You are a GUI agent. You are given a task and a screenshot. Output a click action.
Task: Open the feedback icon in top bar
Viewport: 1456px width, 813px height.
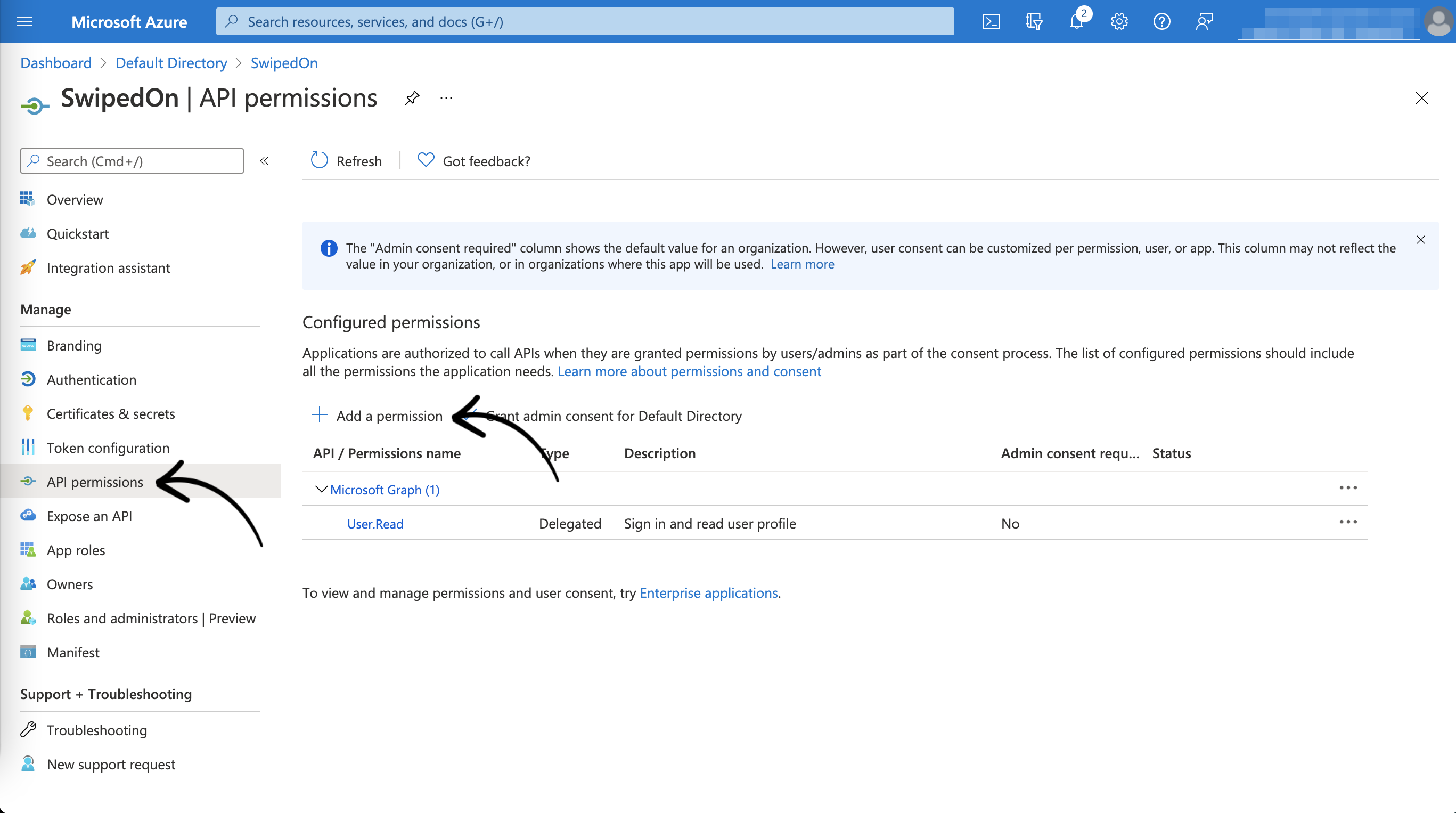point(1205,21)
